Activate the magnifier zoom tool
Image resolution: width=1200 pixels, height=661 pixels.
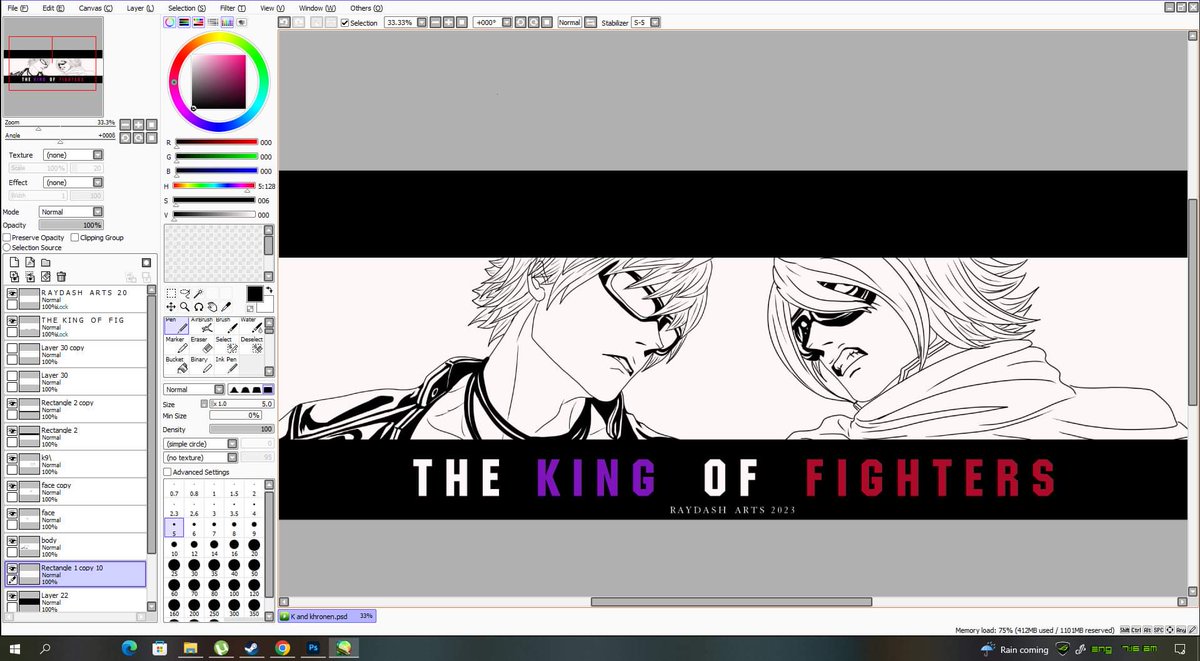184,306
